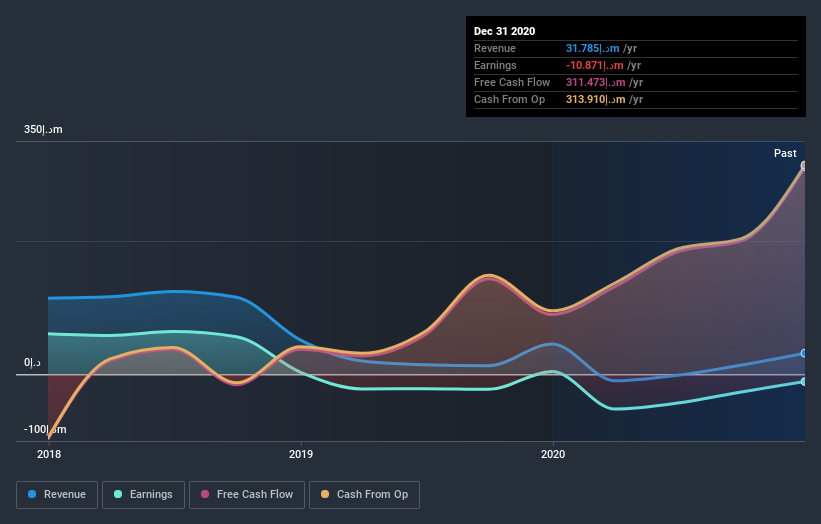
Task: Click the 2018 axis label
Action: 49,454
